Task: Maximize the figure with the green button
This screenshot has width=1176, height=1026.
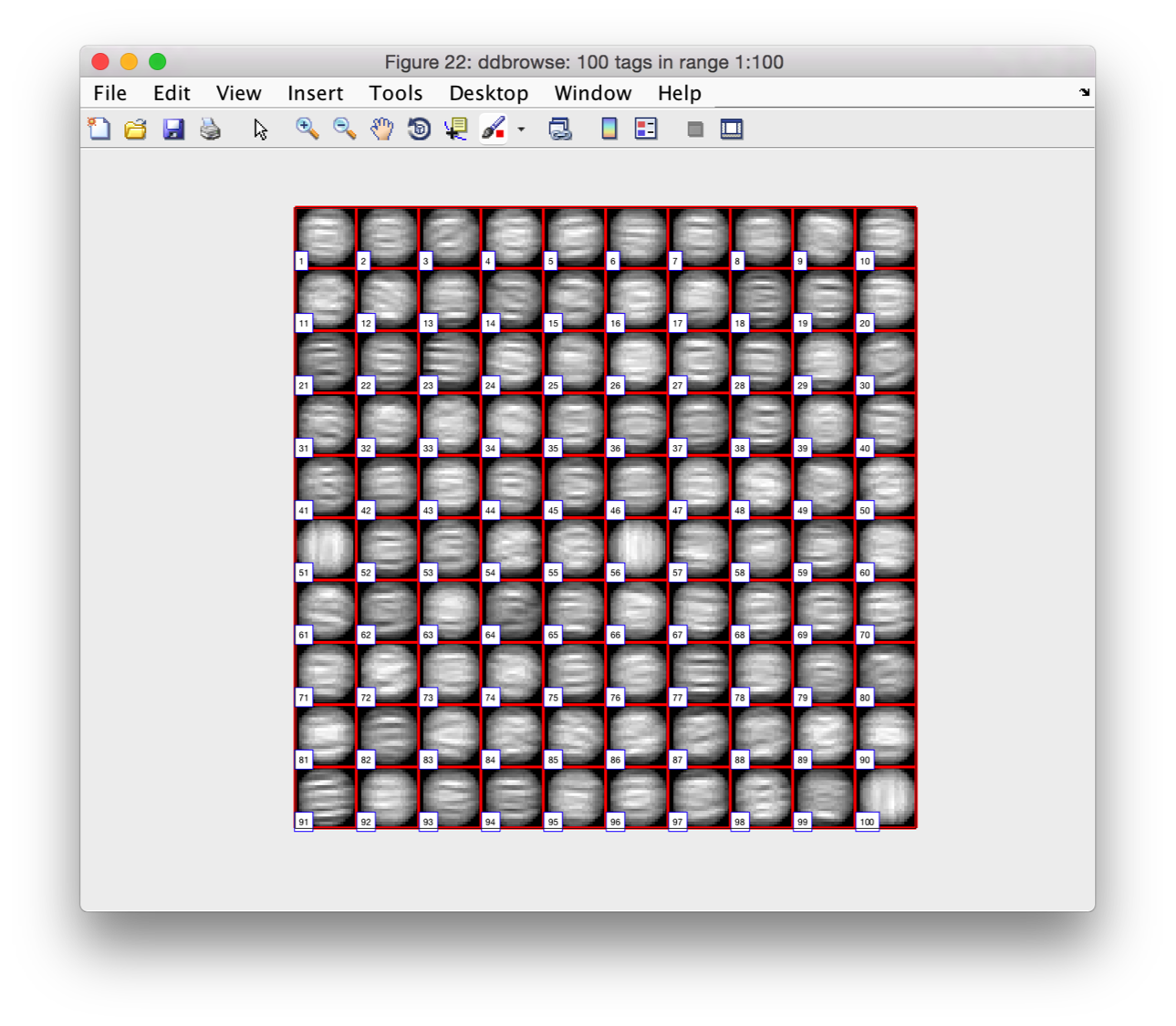Action: point(158,61)
